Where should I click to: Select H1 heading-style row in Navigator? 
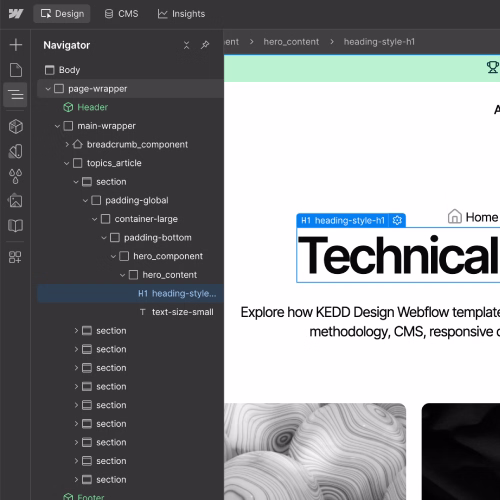pos(130,293)
